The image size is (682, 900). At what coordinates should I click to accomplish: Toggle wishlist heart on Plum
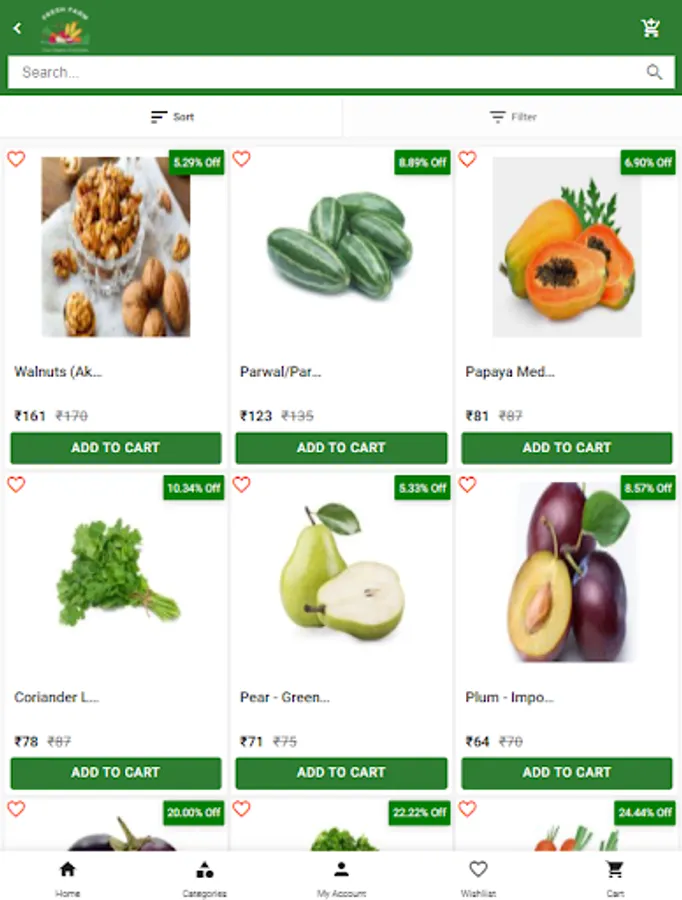coord(467,484)
